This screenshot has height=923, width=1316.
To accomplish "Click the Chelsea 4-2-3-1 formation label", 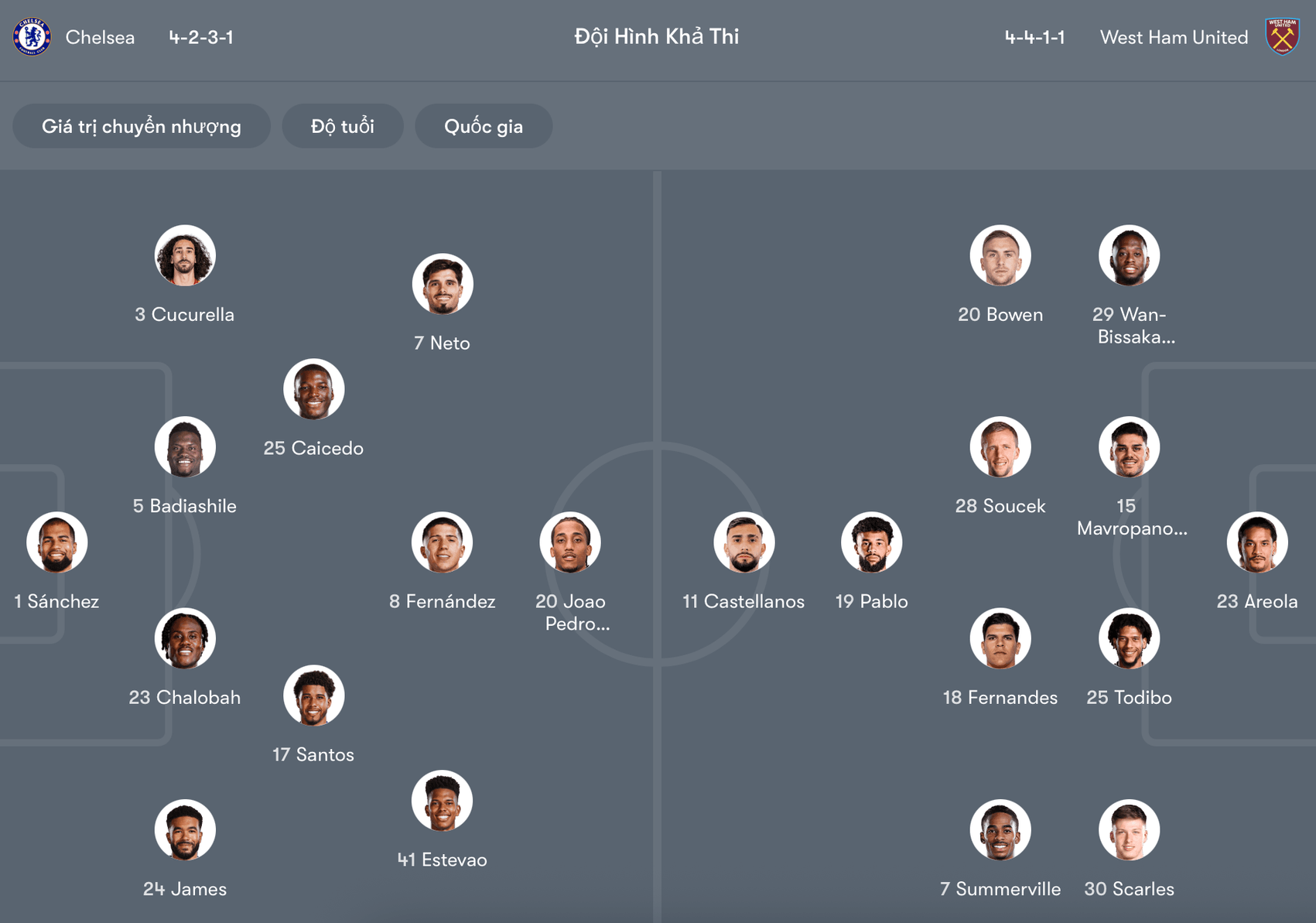I will [x=199, y=36].
